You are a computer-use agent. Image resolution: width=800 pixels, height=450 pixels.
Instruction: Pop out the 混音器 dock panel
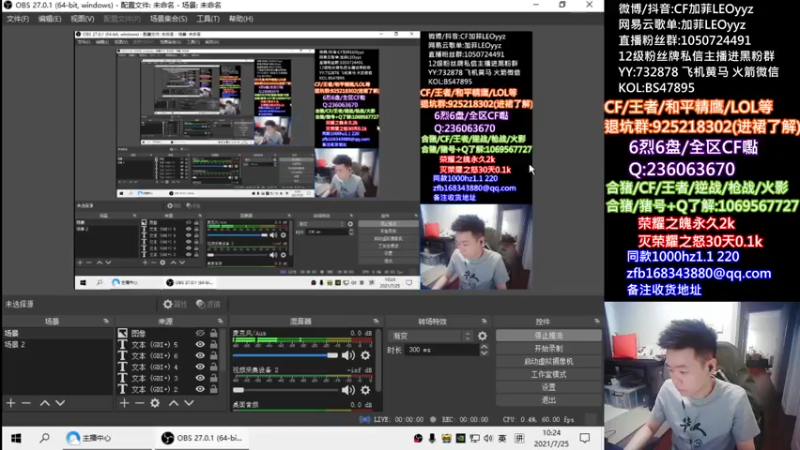376,321
